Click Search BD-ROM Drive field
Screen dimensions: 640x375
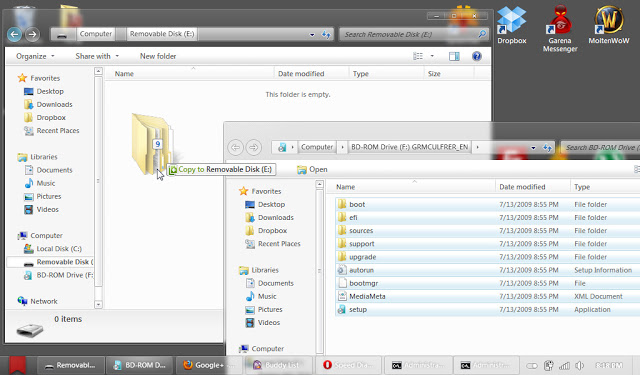pos(600,147)
